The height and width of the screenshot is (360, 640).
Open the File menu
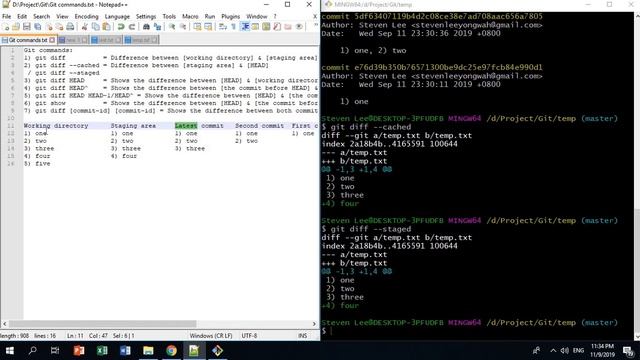tap(7, 16)
